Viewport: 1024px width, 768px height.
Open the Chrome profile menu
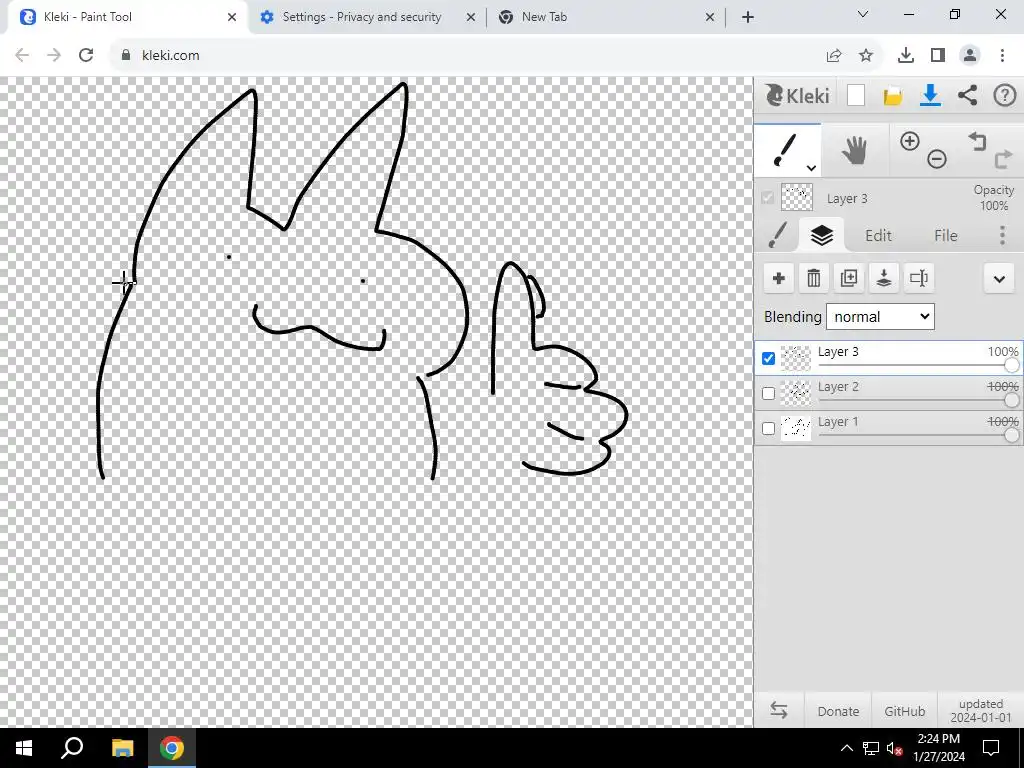[970, 56]
